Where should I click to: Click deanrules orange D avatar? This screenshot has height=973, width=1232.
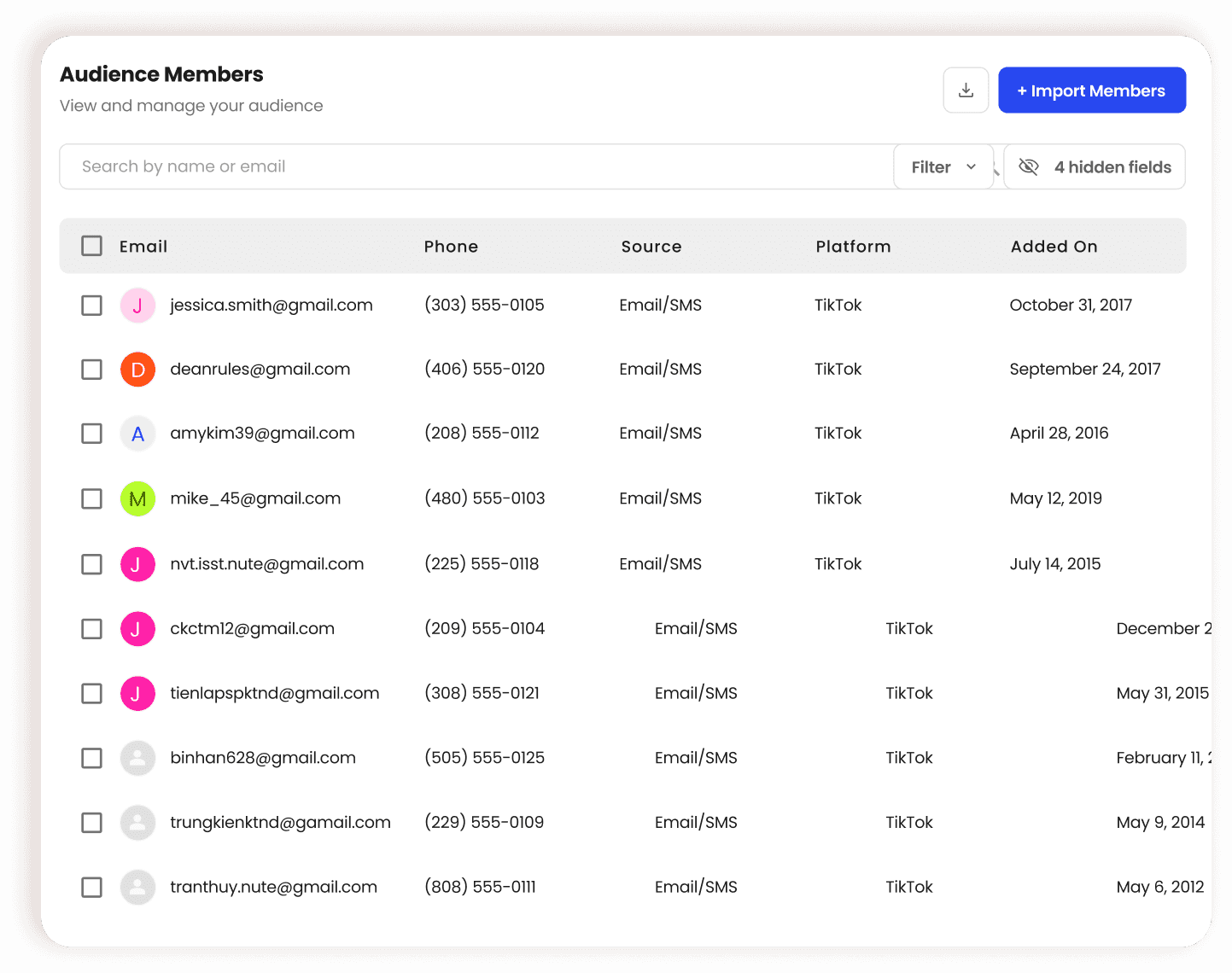137,370
